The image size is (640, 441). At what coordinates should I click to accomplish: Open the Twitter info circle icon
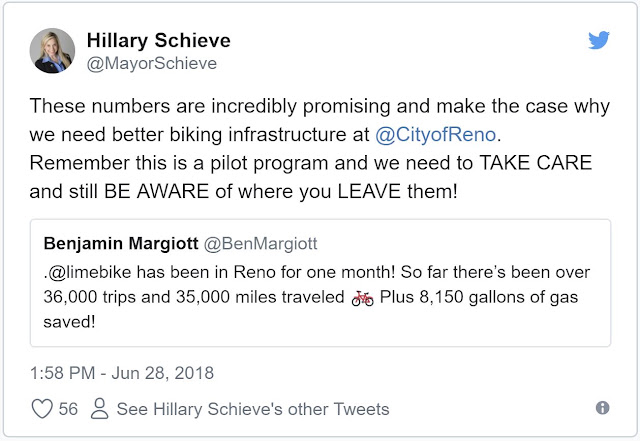point(602,408)
